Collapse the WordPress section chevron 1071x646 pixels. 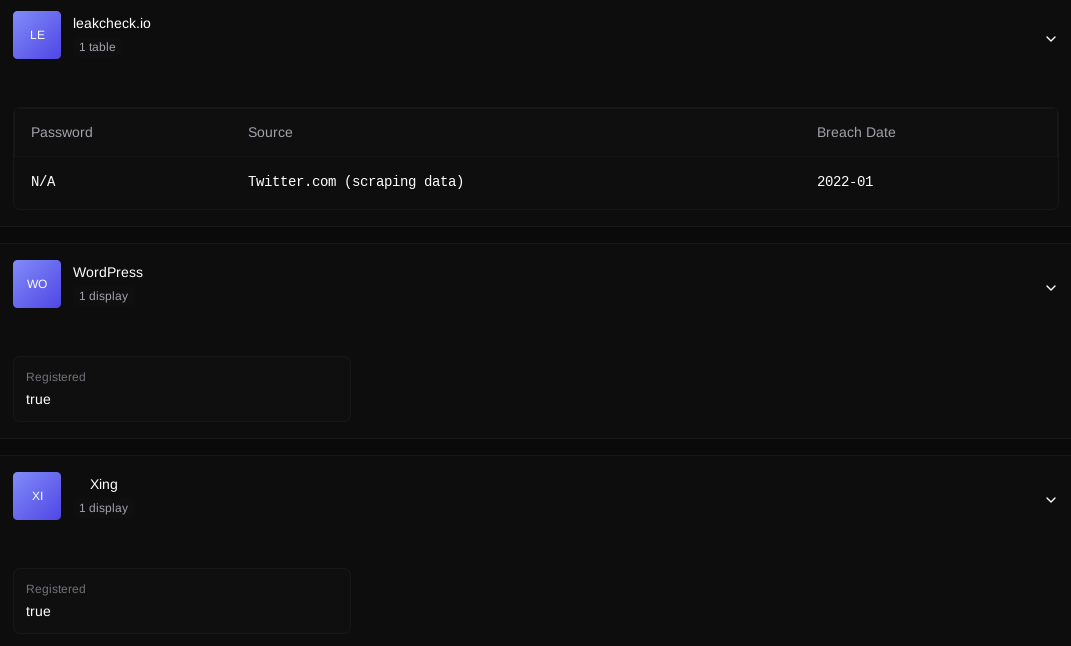pyautogui.click(x=1050, y=288)
